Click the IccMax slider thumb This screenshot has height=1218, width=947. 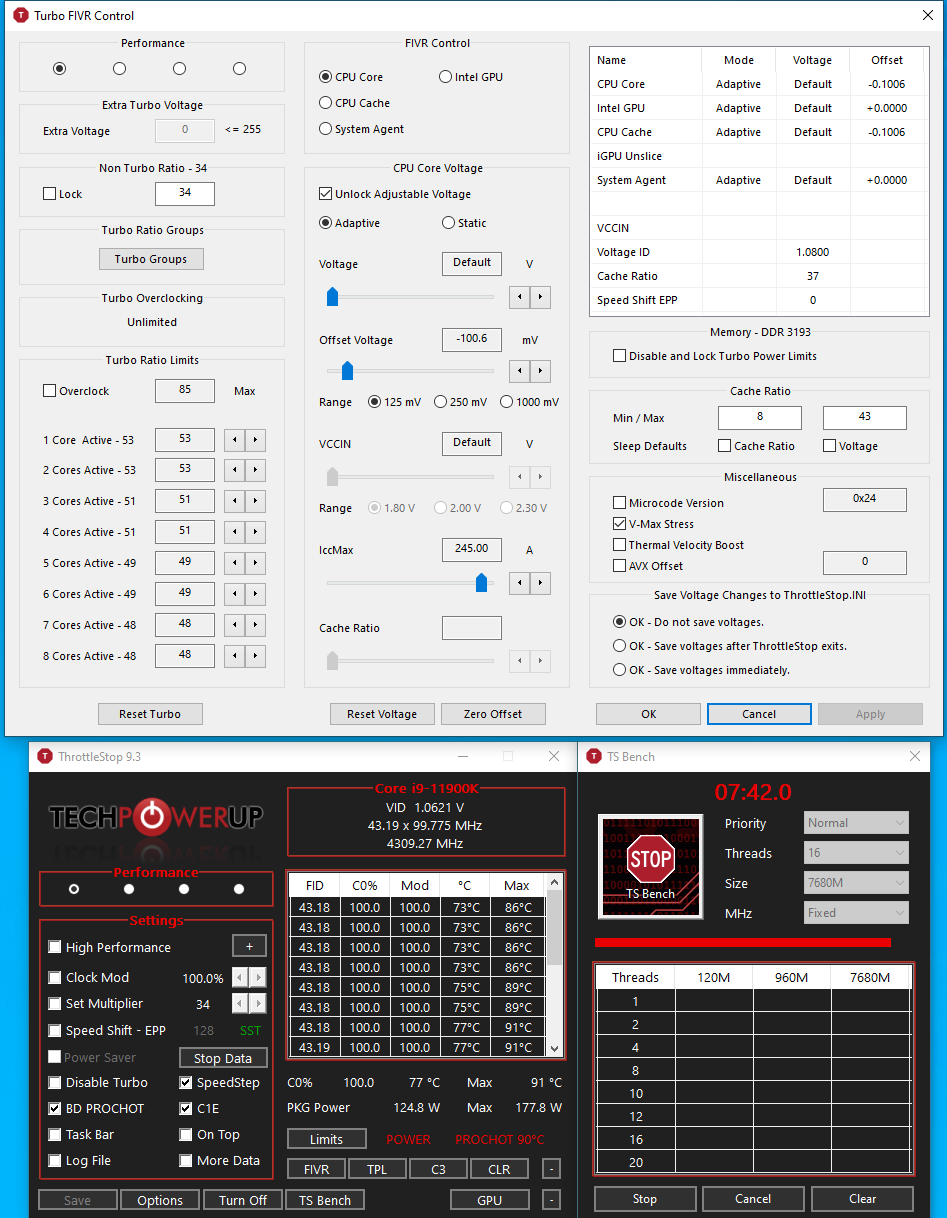(481, 582)
